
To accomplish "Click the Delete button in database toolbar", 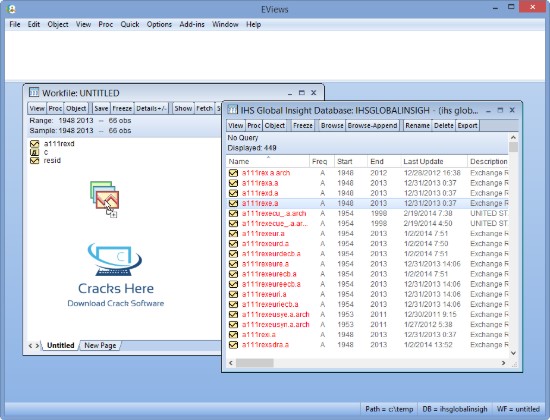I will (x=444, y=126).
